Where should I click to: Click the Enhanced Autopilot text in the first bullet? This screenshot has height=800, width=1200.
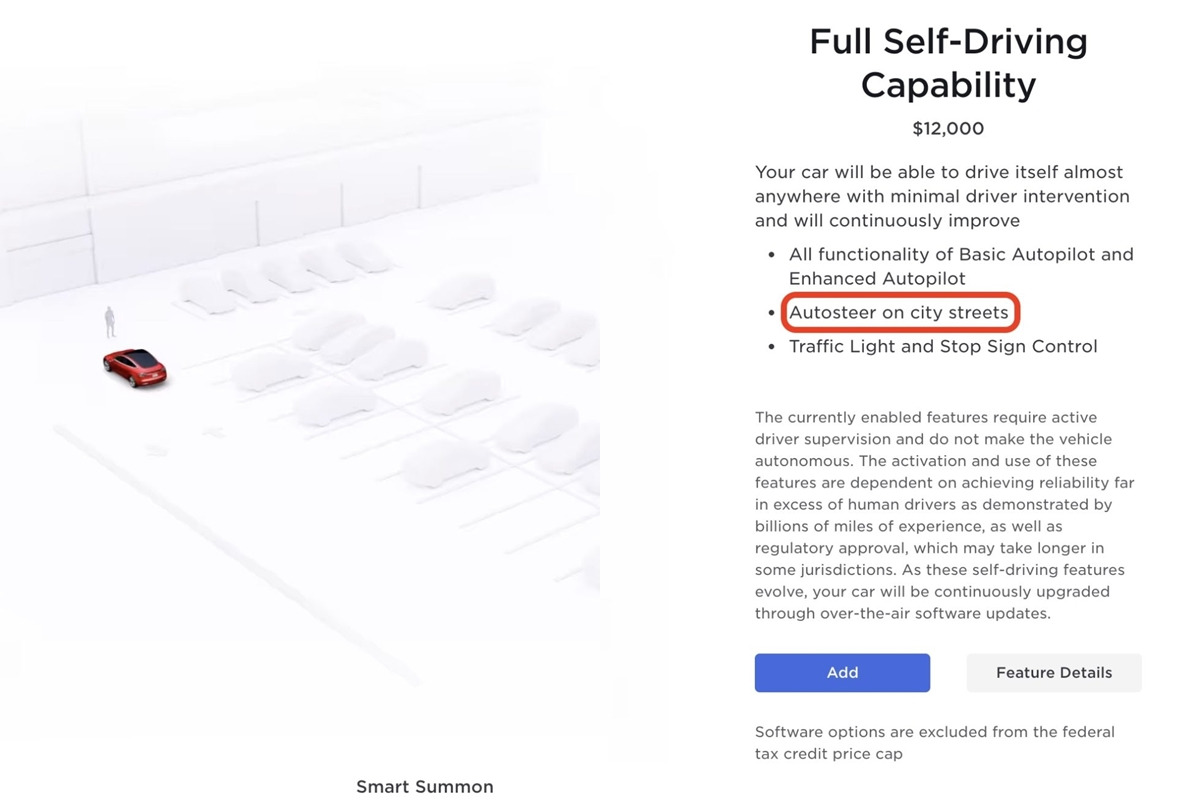(877, 279)
